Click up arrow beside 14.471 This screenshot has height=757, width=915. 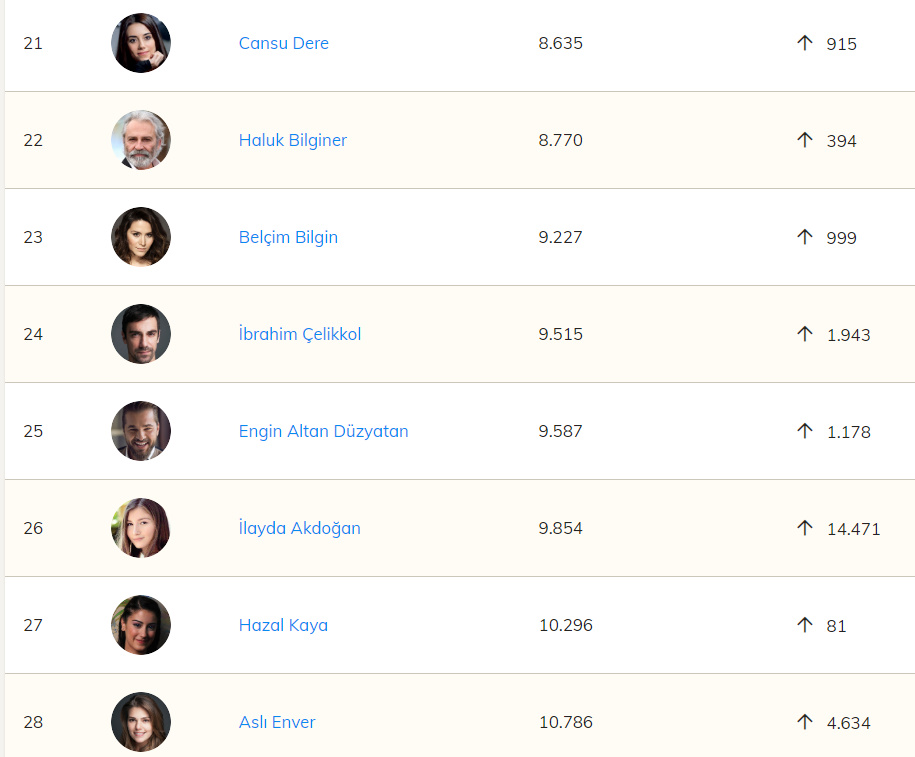pyautogui.click(x=805, y=527)
